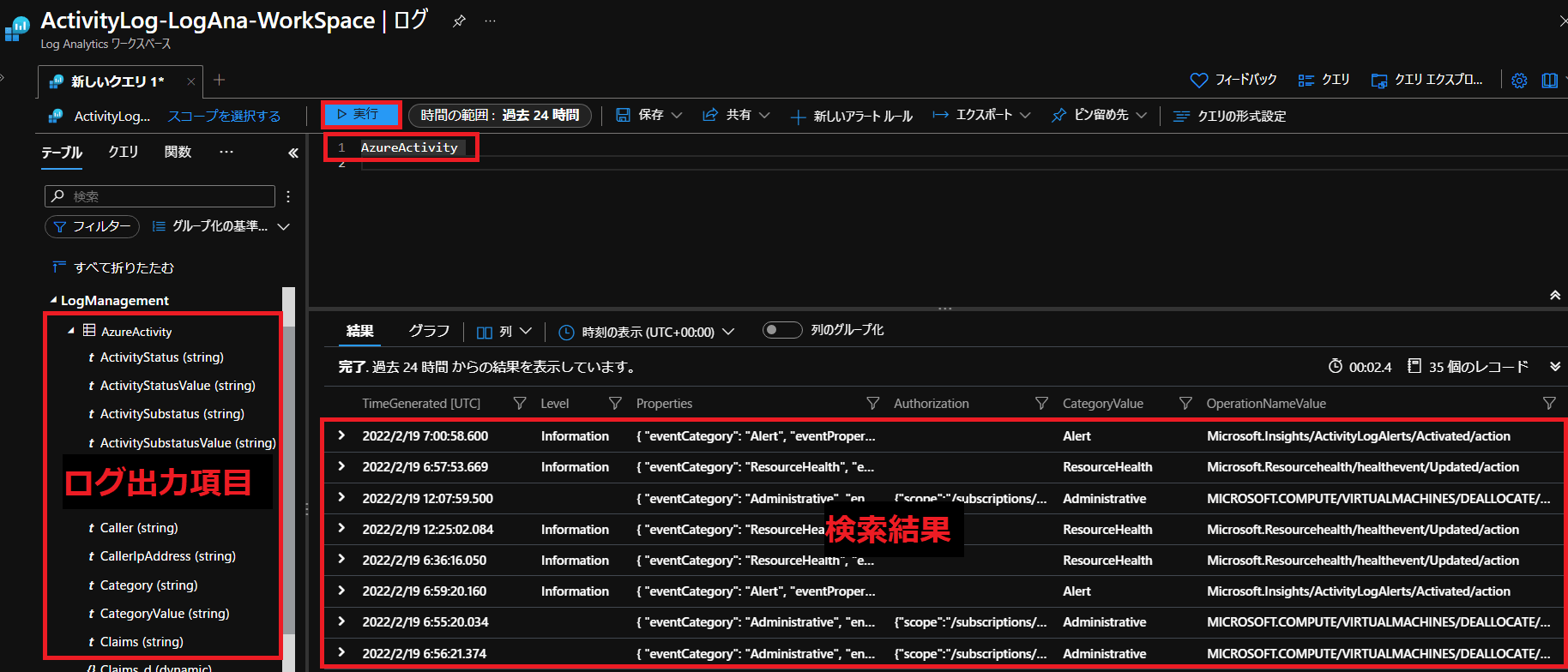Image resolution: width=1568 pixels, height=672 pixels.
Task: Click the Log Analytics workspace logo icon
Action: [x=17, y=28]
